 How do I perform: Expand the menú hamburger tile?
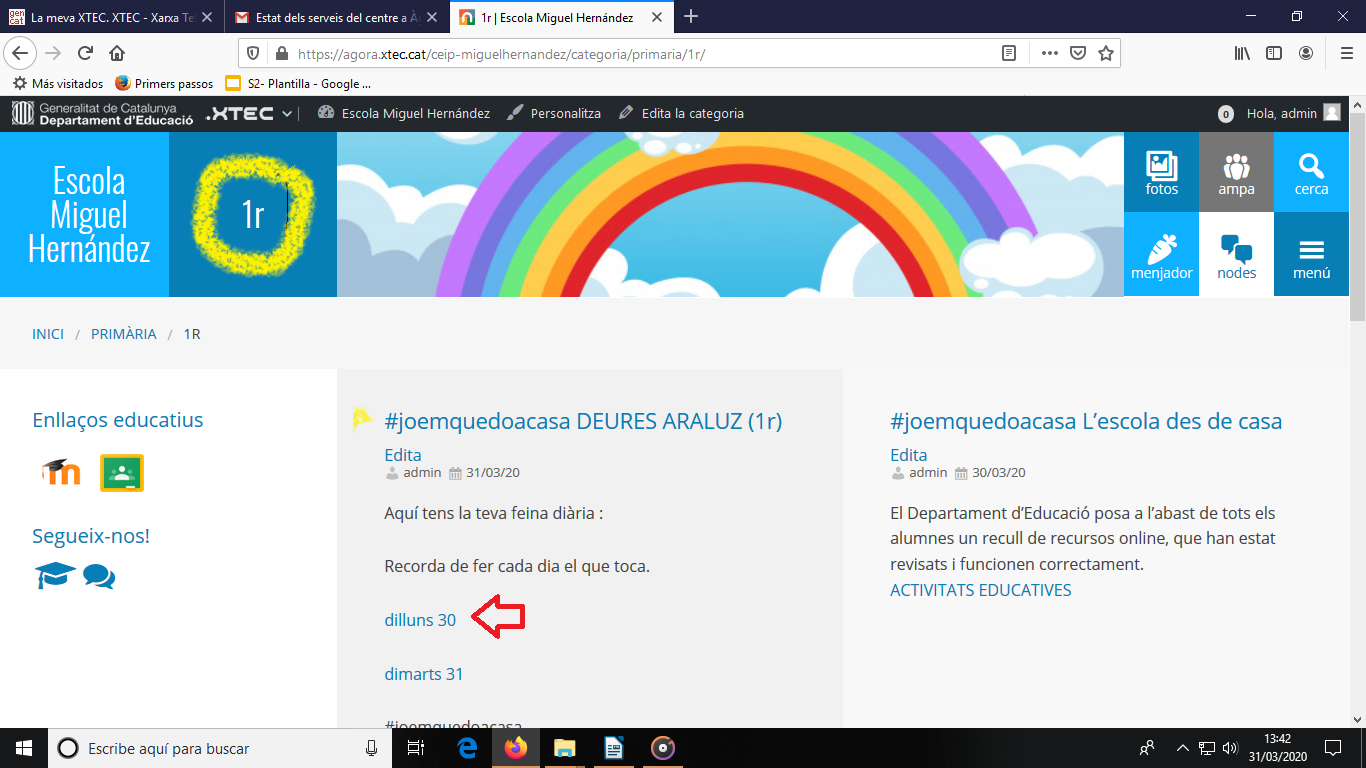(1311, 256)
